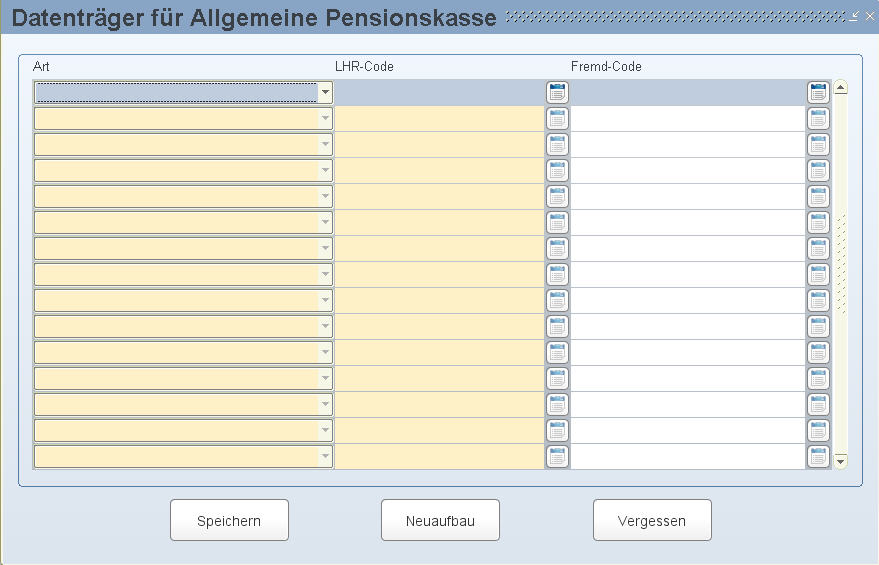
Task: Click LHR-Code lookup icon in tenth row
Action: [557, 326]
